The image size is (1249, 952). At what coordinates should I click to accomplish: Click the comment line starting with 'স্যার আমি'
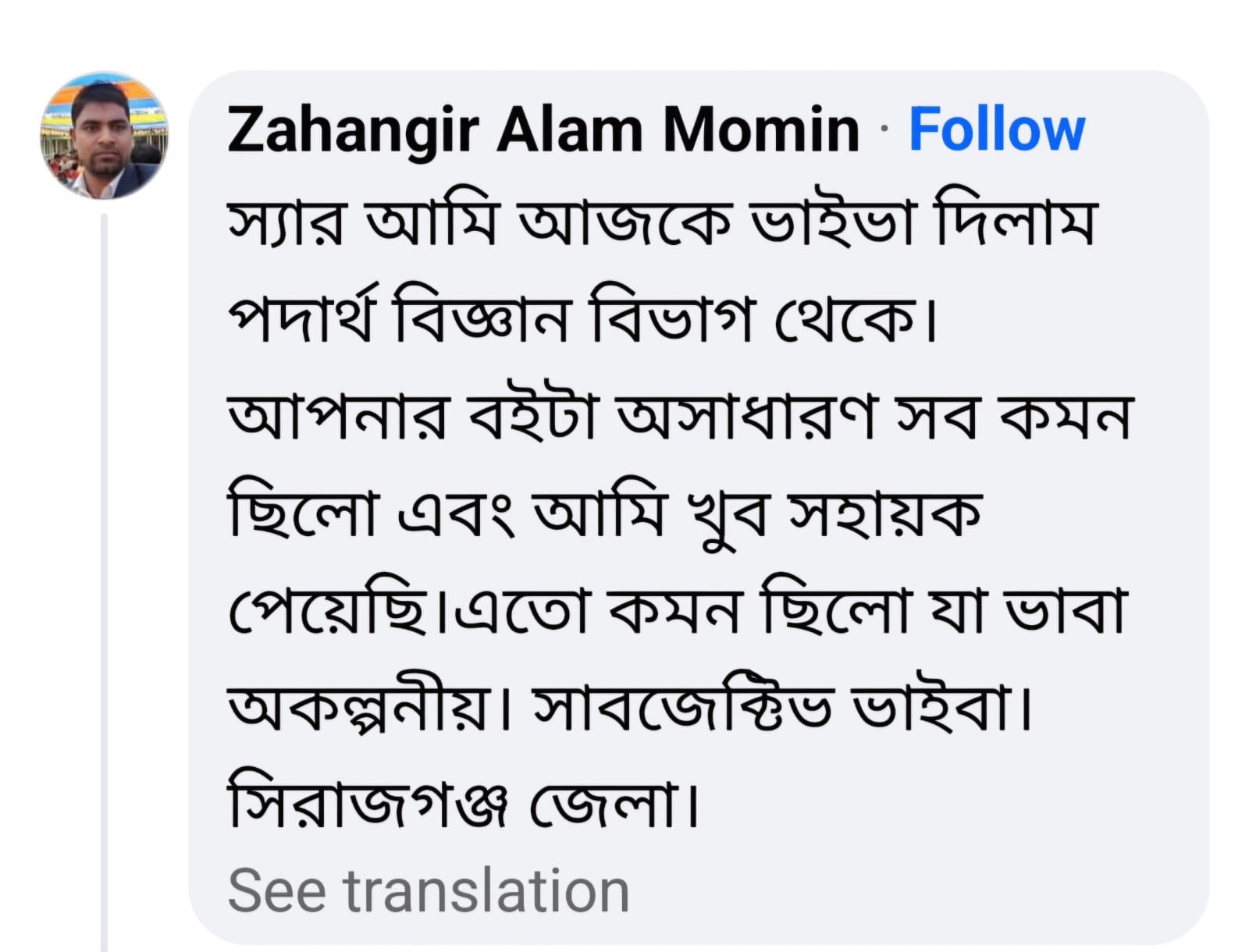coord(662,223)
